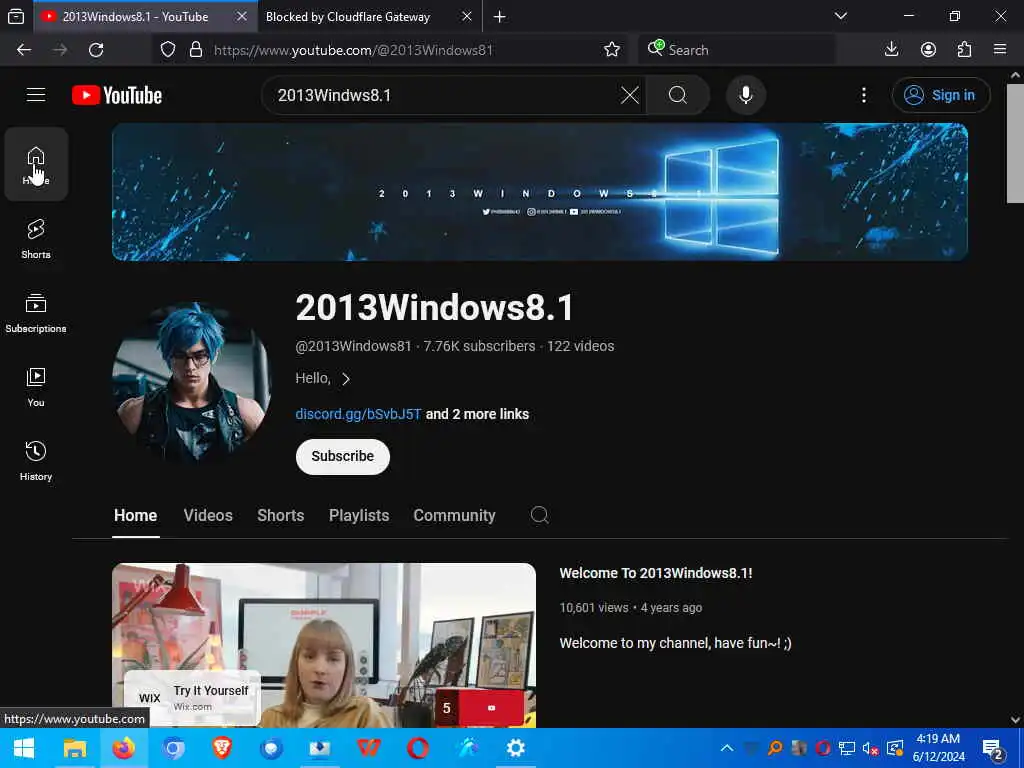Launch Opera from the taskbar
1024x768 pixels.
pyautogui.click(x=418, y=748)
